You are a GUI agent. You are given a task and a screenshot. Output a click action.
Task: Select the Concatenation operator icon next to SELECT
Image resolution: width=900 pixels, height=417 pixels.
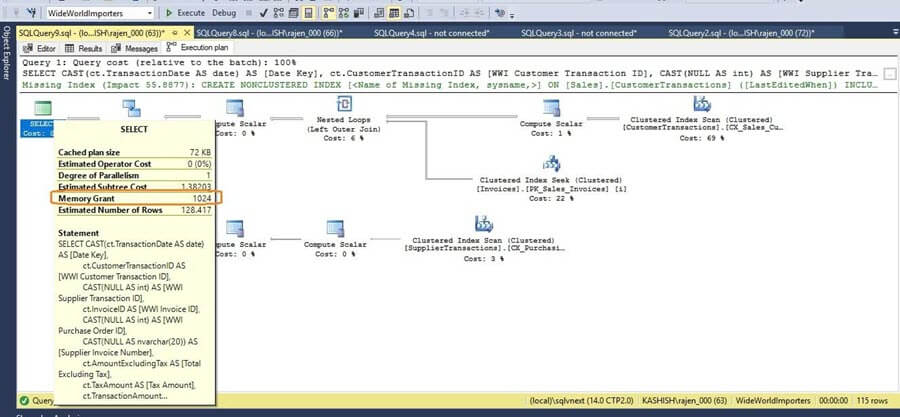[131, 108]
